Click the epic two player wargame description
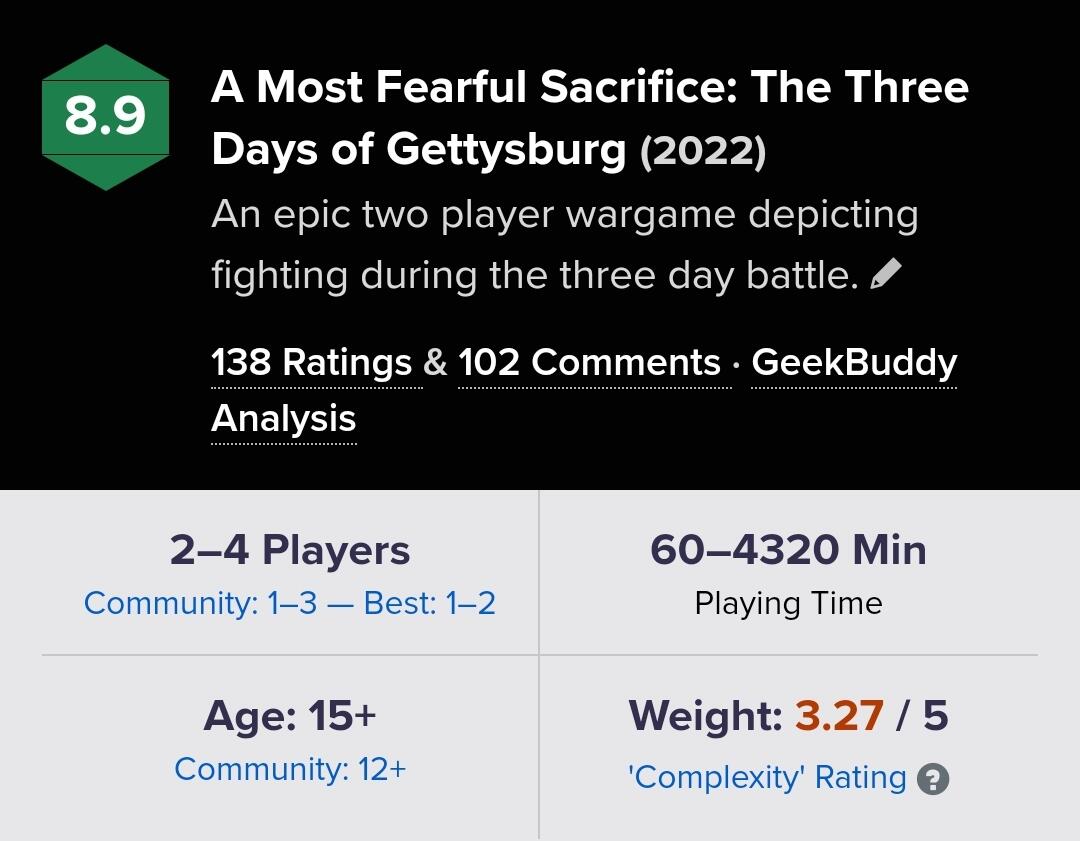The image size is (1080, 841). 564,244
